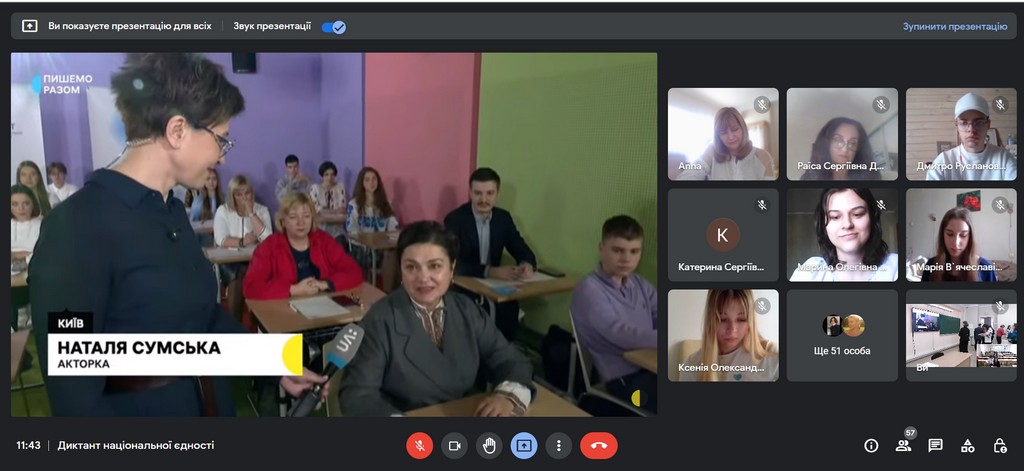
Task: Open host controls lock icon
Action: pyautogui.click(x=999, y=446)
